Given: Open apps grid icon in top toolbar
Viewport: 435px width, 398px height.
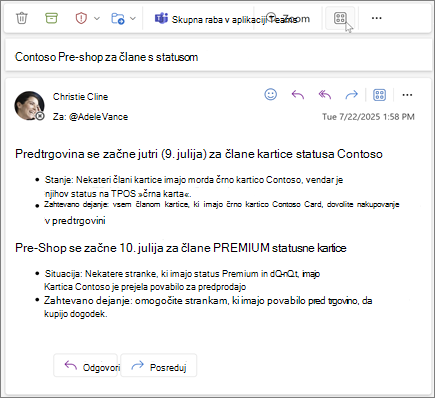Looking at the screenshot, I should (340, 18).
